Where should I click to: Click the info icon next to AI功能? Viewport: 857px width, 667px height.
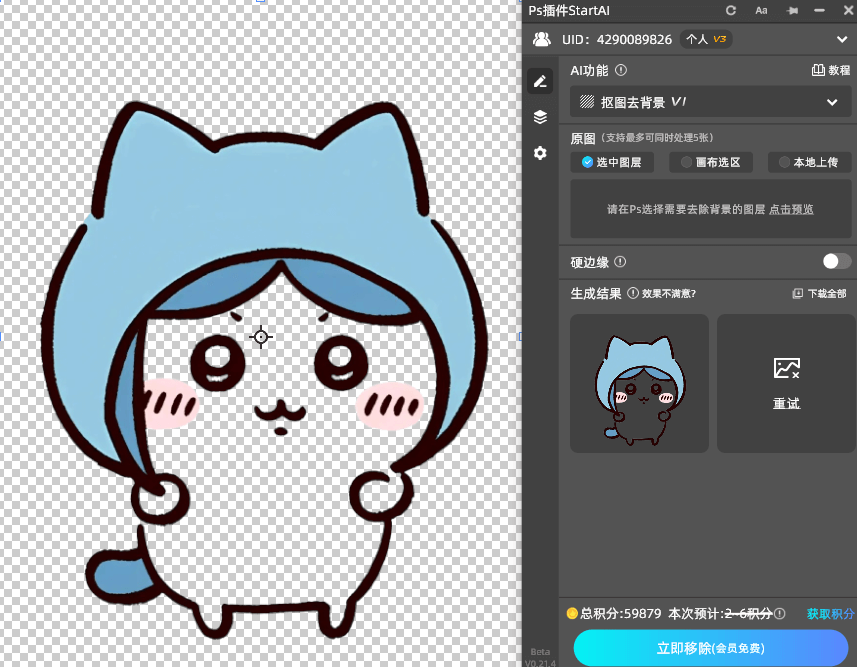click(x=621, y=71)
